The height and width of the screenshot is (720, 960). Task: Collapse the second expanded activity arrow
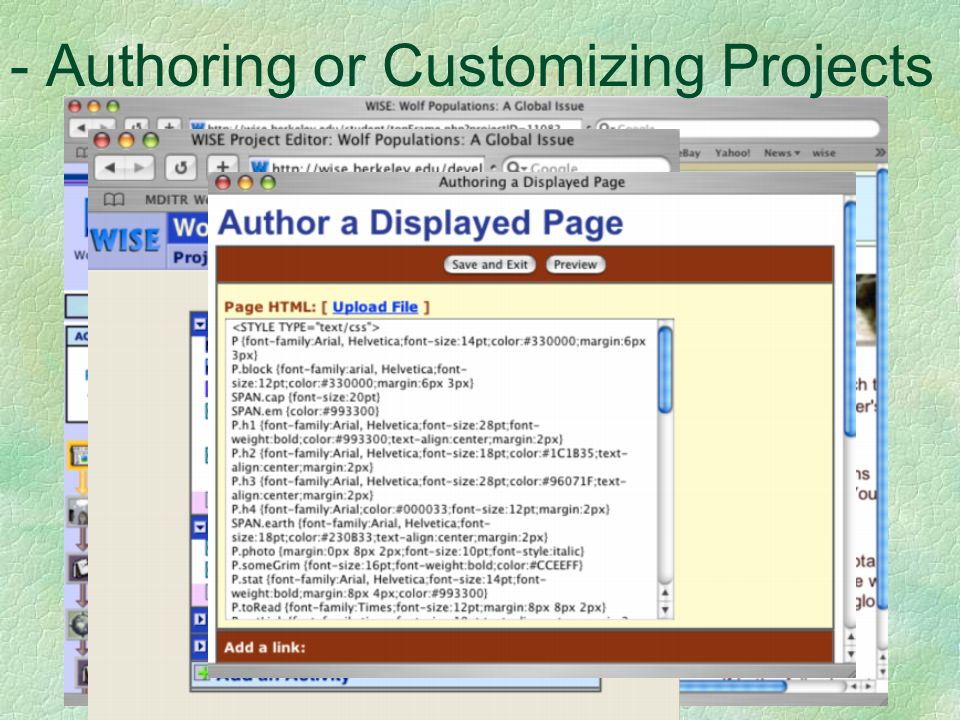point(200,527)
